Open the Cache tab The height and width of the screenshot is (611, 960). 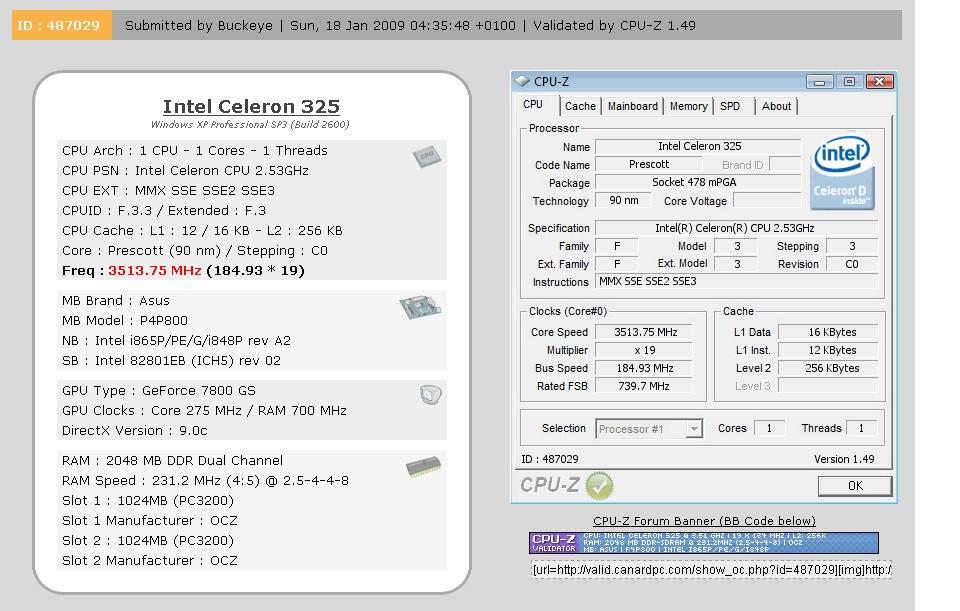[580, 106]
